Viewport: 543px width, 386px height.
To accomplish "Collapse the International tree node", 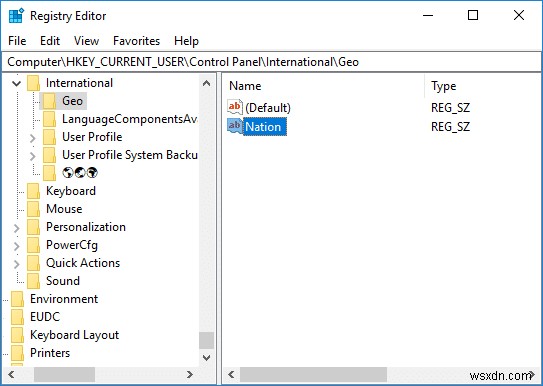I will (16, 83).
